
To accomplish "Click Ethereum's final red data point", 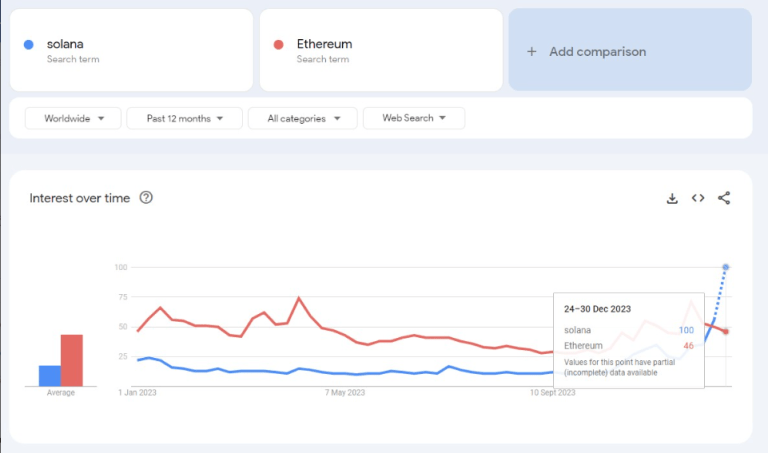I will coord(725,332).
